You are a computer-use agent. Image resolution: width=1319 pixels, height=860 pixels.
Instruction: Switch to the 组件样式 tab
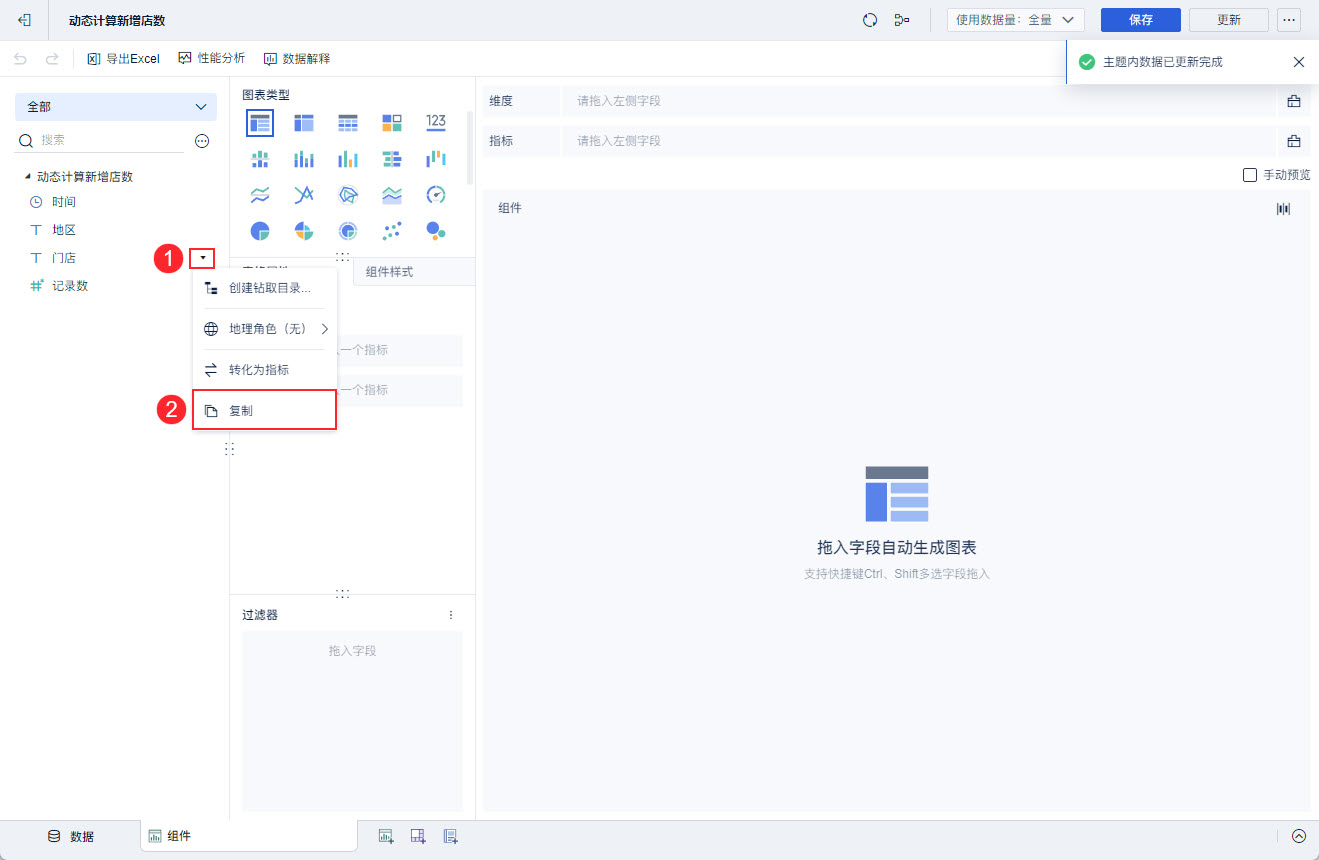[x=389, y=272]
